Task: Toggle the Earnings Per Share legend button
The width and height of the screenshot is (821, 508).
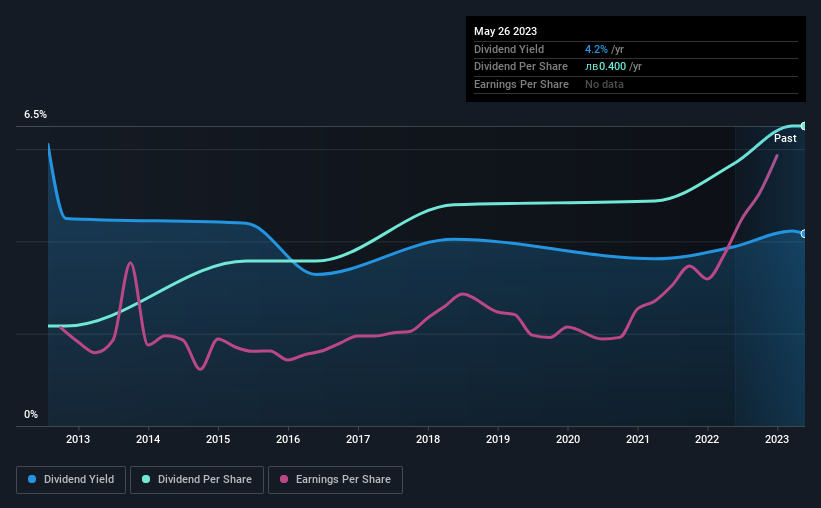Action: (335, 479)
